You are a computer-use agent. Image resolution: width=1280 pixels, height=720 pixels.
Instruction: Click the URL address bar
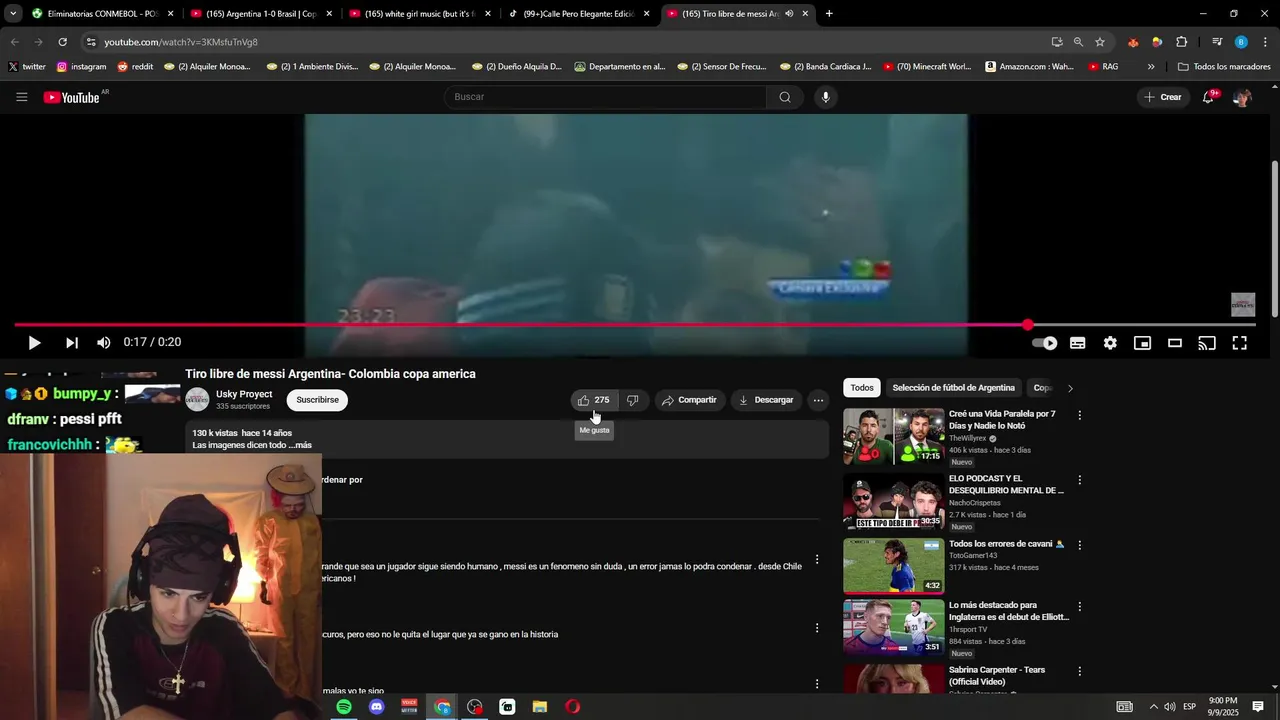[x=560, y=42]
